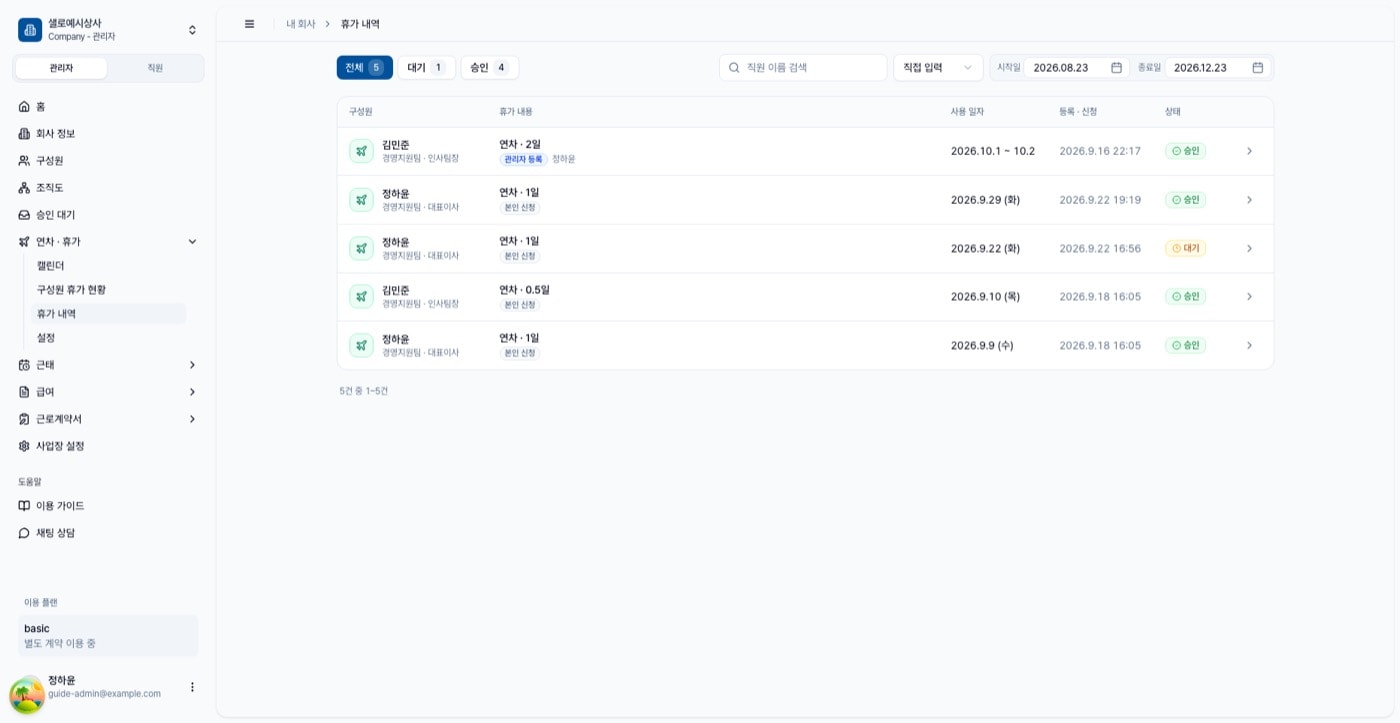Expand the 근태 menu section
Screen dimensions: 1400x723
coord(192,365)
